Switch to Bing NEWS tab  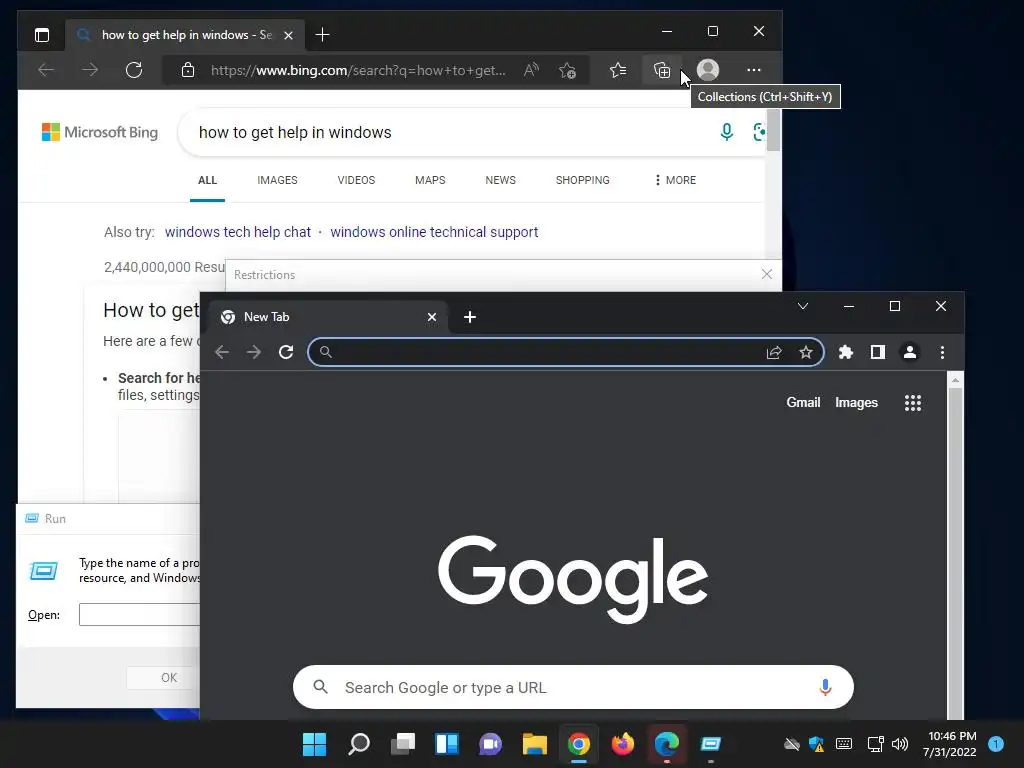click(500, 180)
